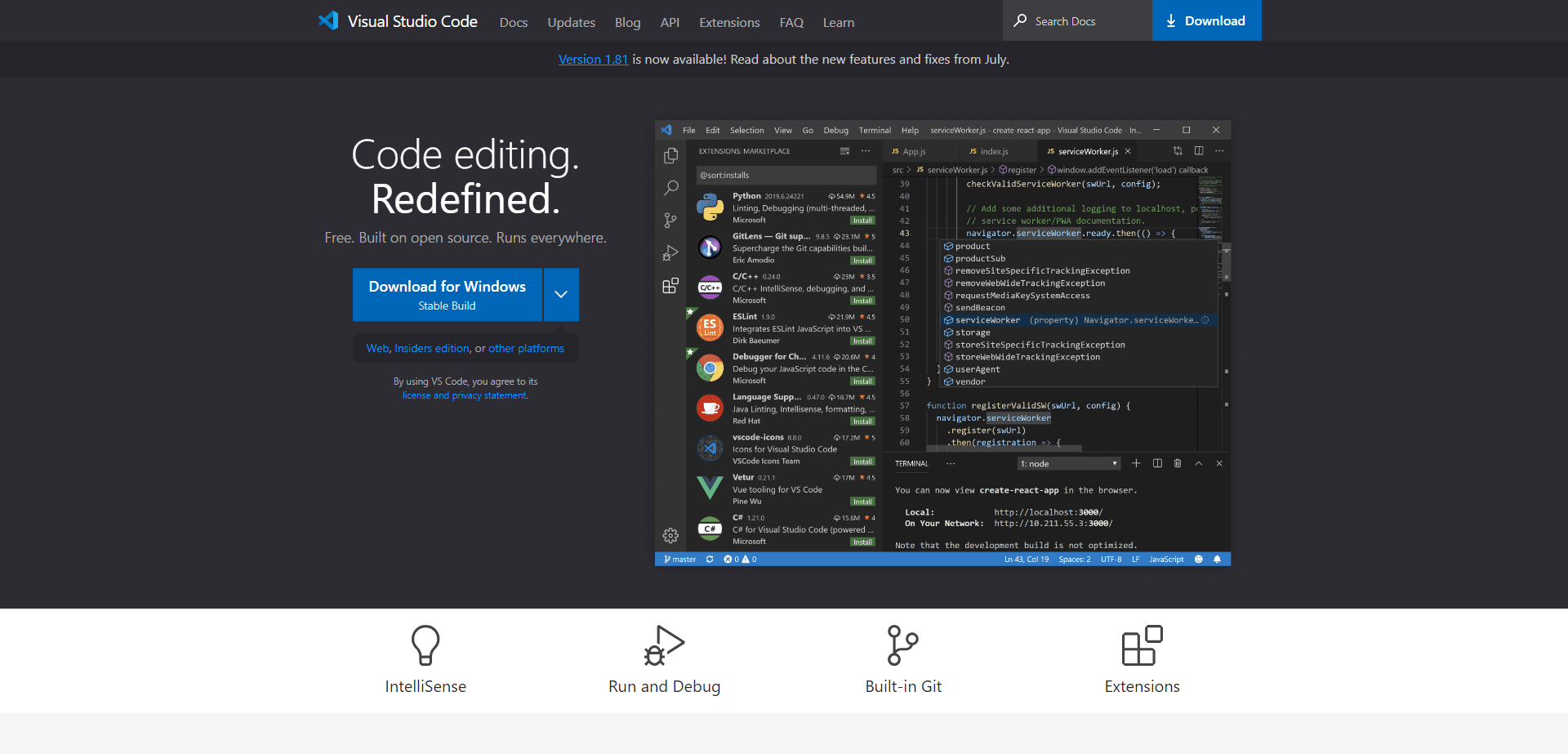The width and height of the screenshot is (1568, 754).
Task: Click the Split Terminal icon in terminal panel
Action: [x=1157, y=463]
